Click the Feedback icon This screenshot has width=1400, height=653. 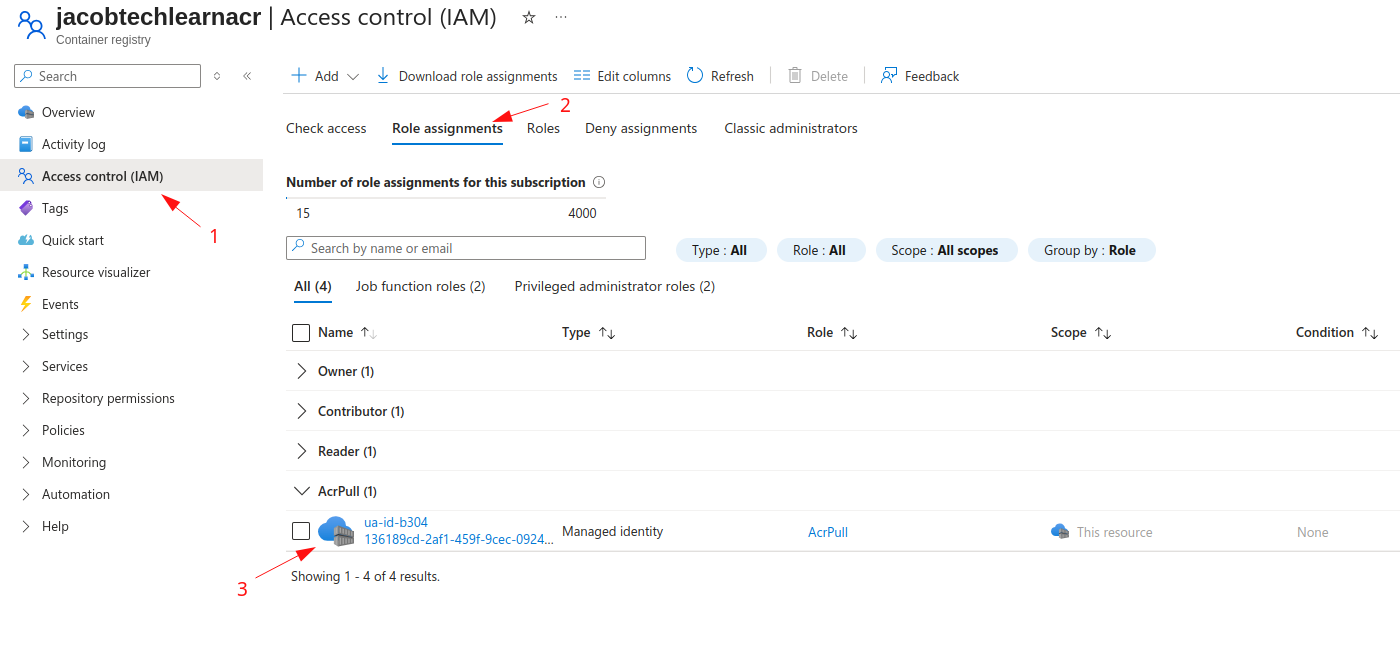click(889, 76)
